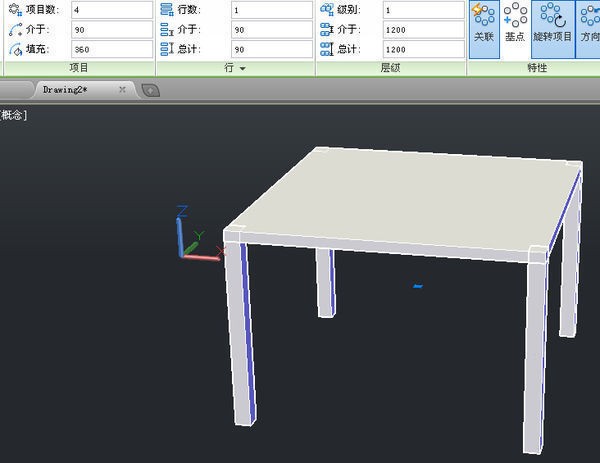Click the 项目数 item count icon
The height and width of the screenshot is (463, 600).
coord(14,9)
